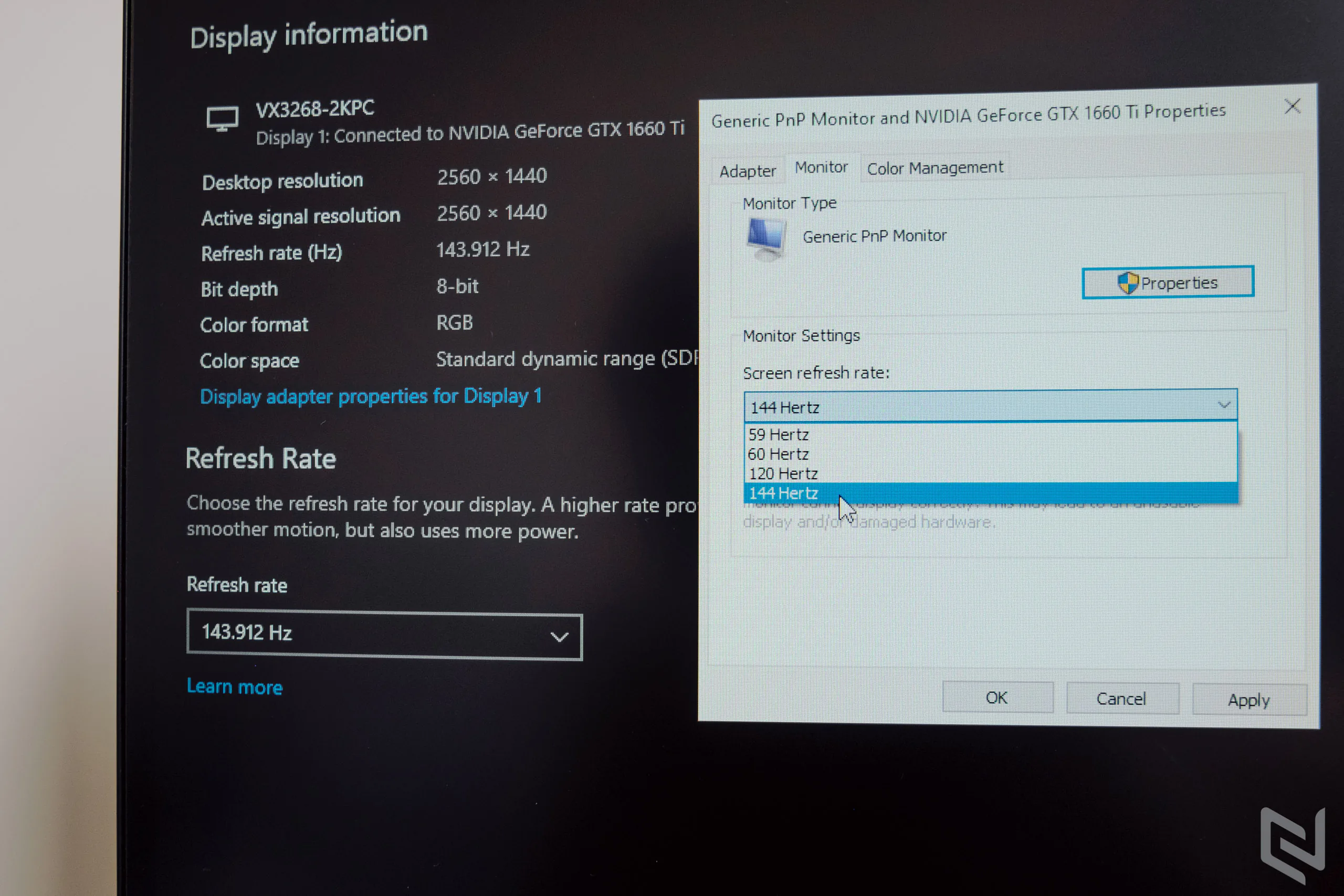Pick 120 Hertz refresh rate option
The image size is (1344, 896).
point(990,473)
